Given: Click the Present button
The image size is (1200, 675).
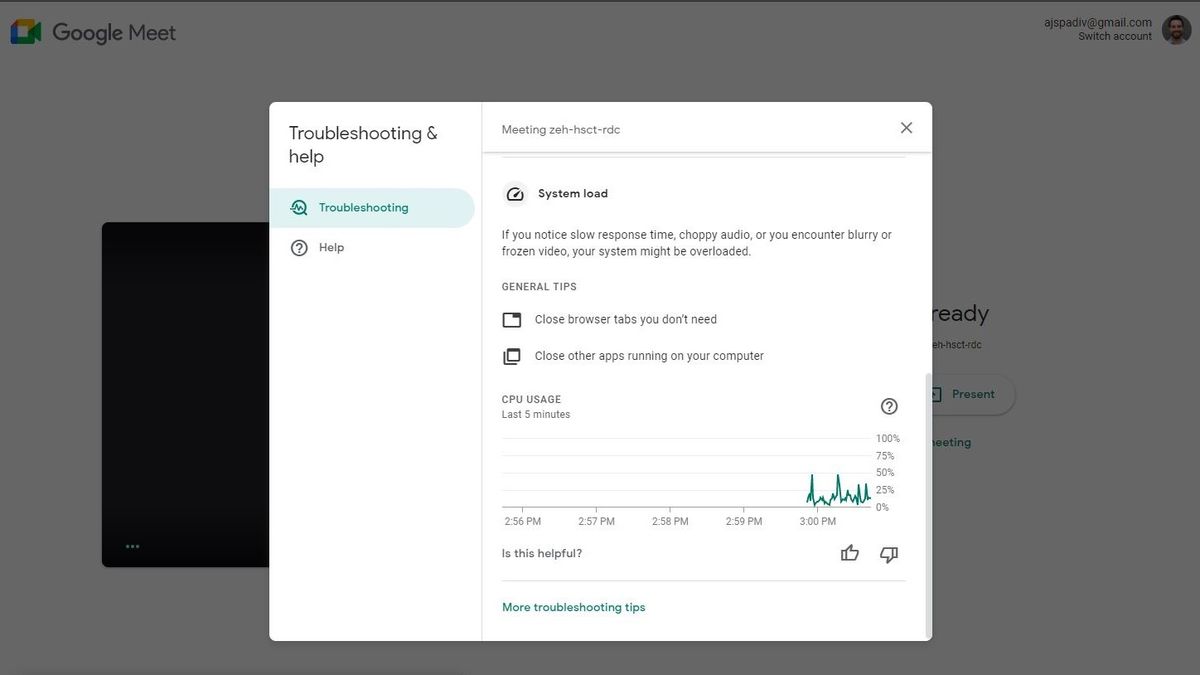Looking at the screenshot, I should coord(967,394).
